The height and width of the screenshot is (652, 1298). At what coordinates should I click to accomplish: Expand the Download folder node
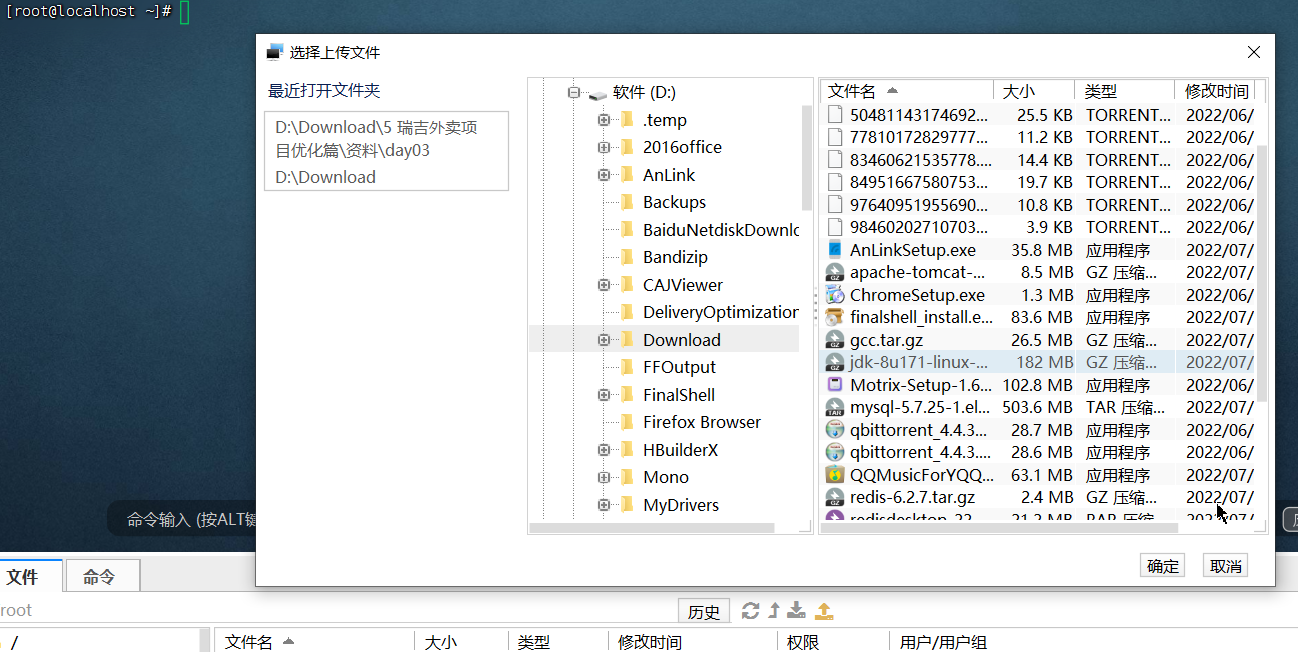click(x=604, y=340)
